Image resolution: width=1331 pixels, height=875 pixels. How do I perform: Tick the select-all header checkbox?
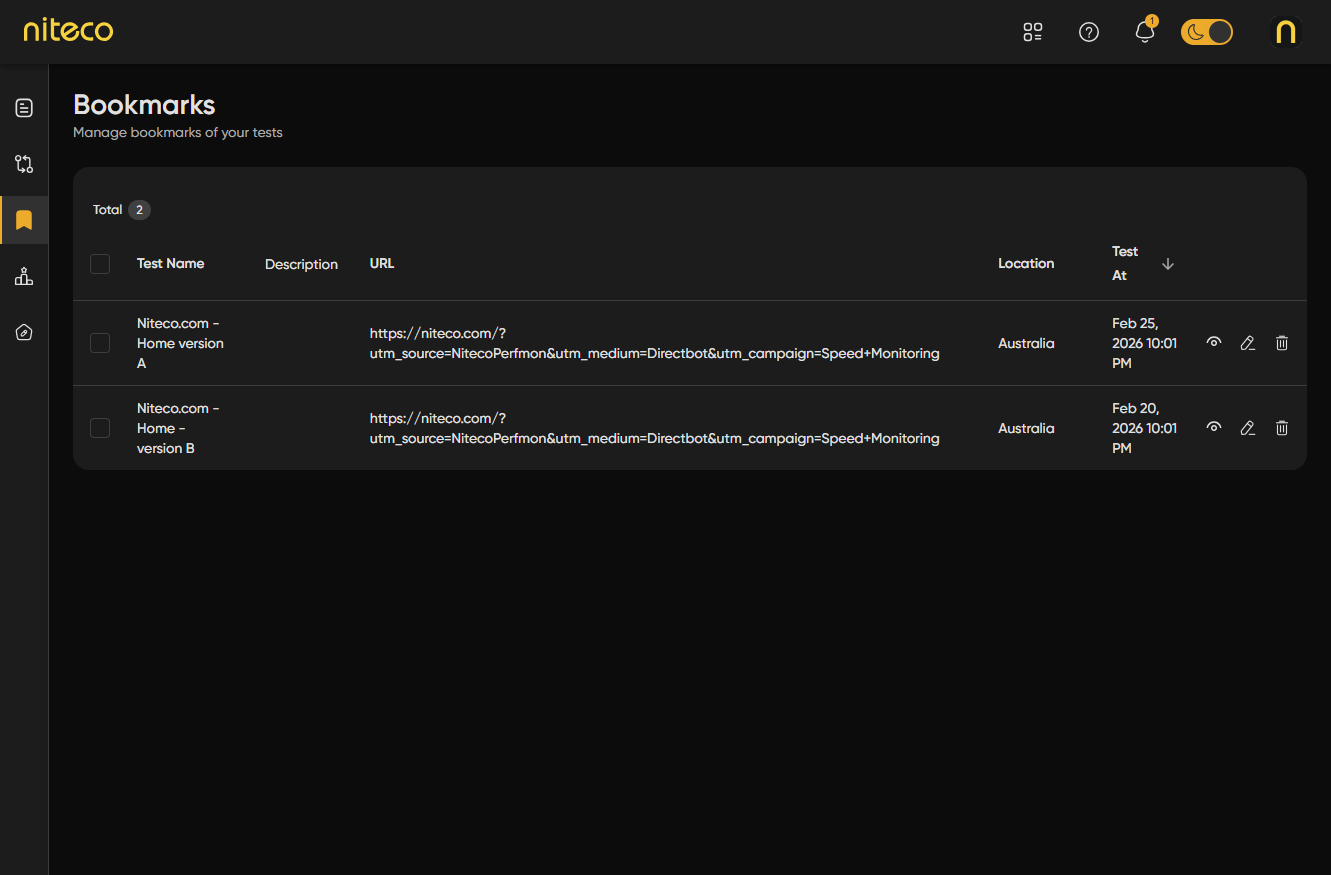coord(100,264)
